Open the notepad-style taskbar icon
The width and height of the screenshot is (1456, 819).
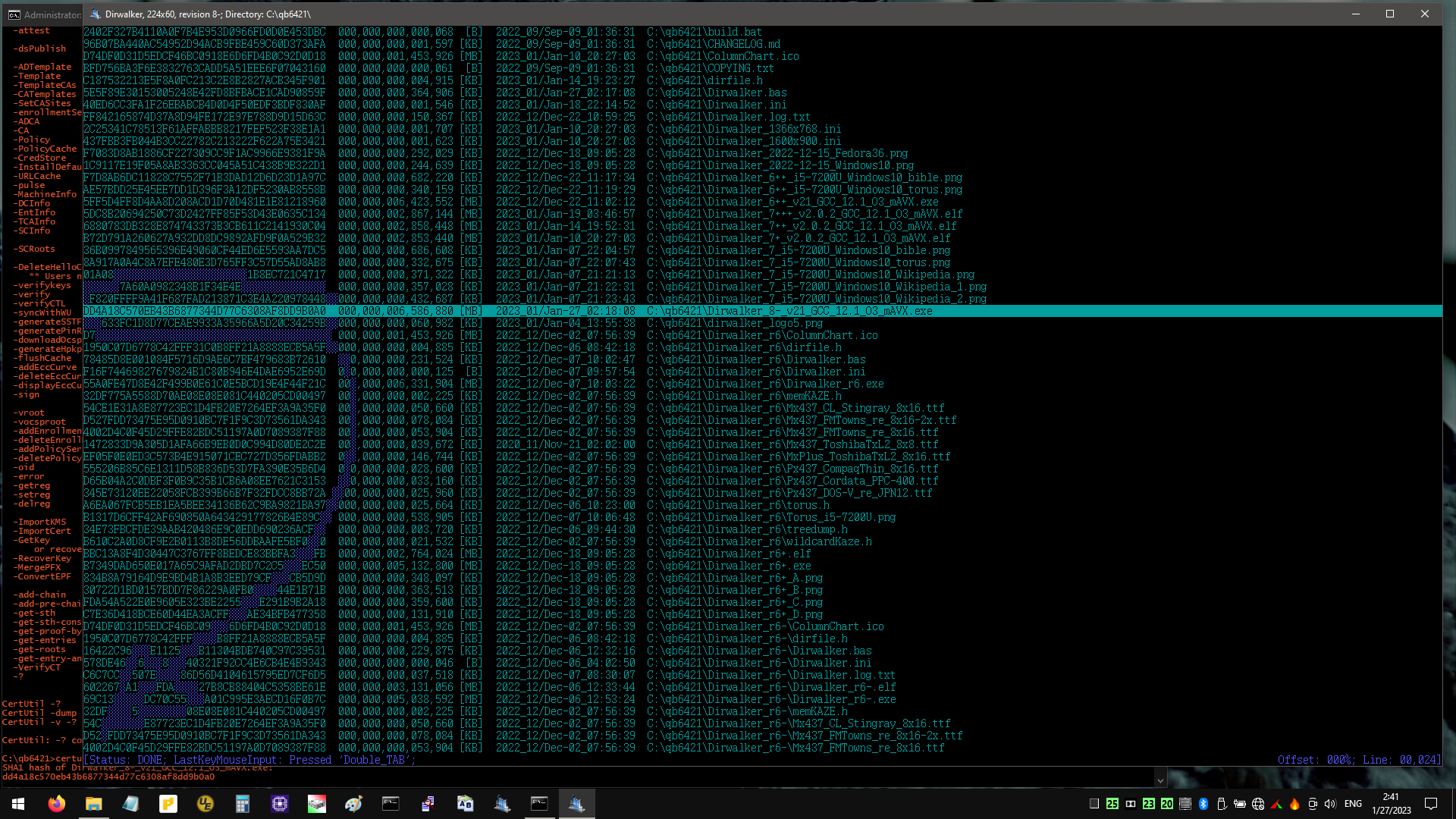131,804
